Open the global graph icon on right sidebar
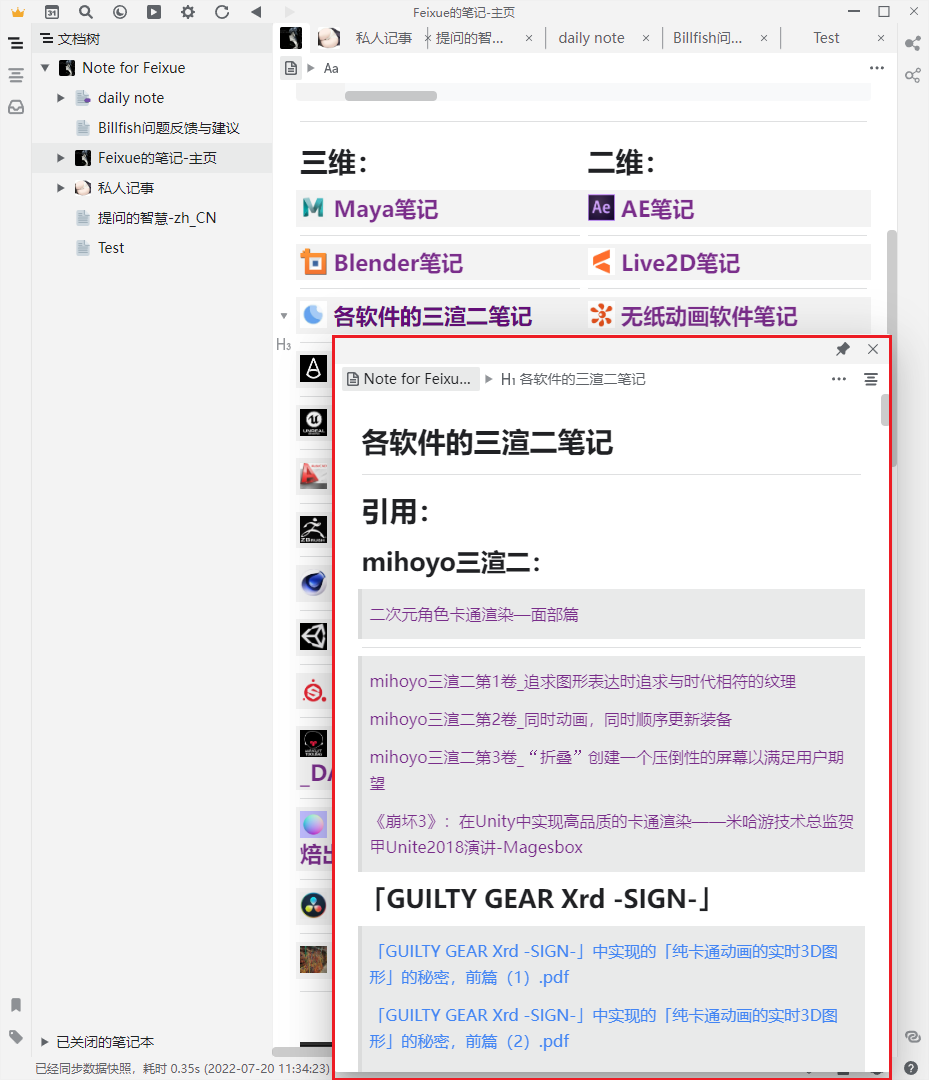Image resolution: width=929 pixels, height=1080 pixels. [x=912, y=44]
